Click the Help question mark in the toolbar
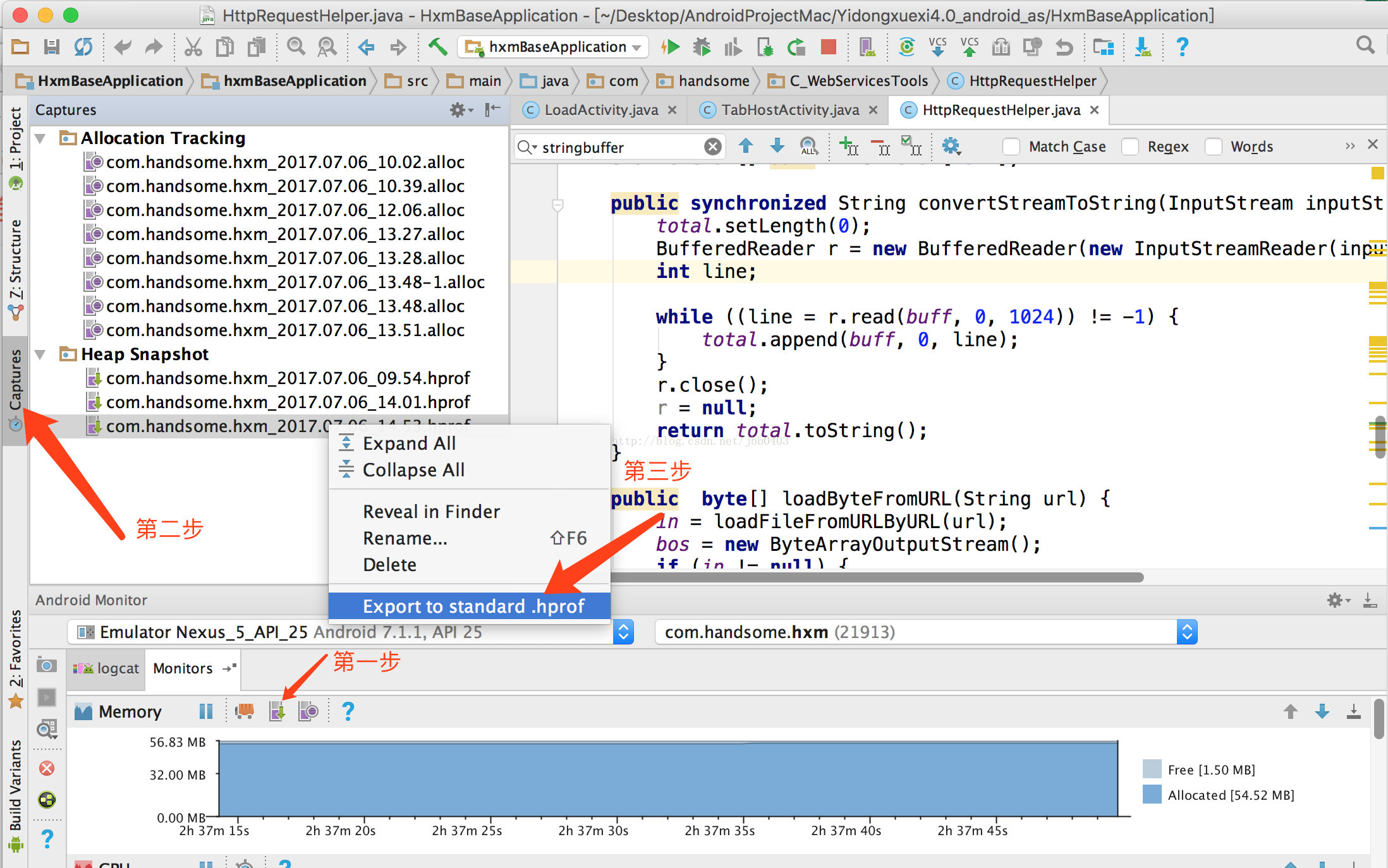Screen dimensions: 1388x868 pos(1182,47)
